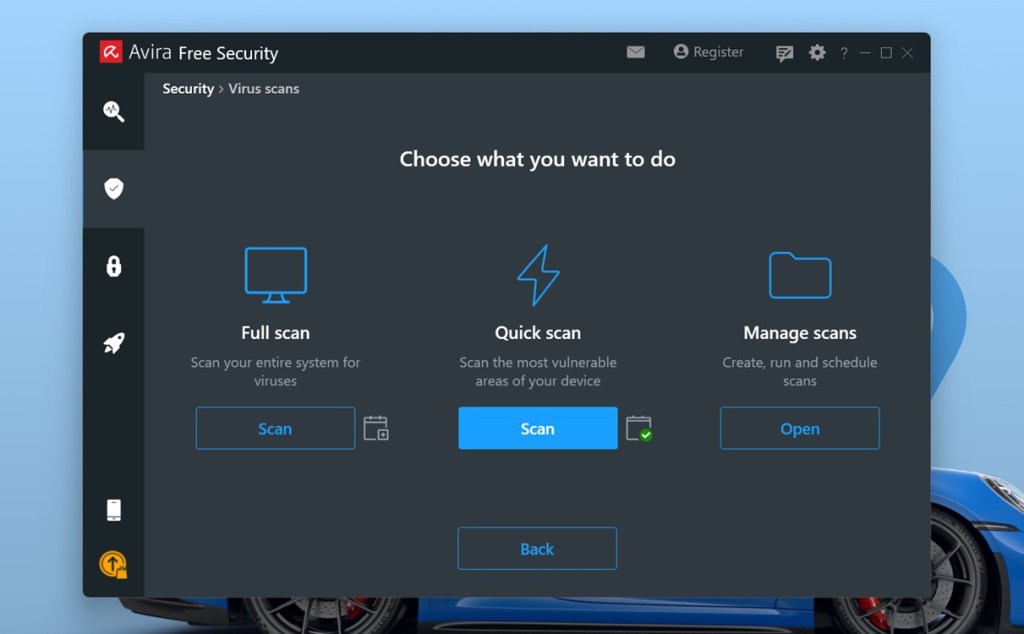Minimize the Avira window
Image resolution: width=1024 pixels, height=634 pixels.
pos(865,53)
